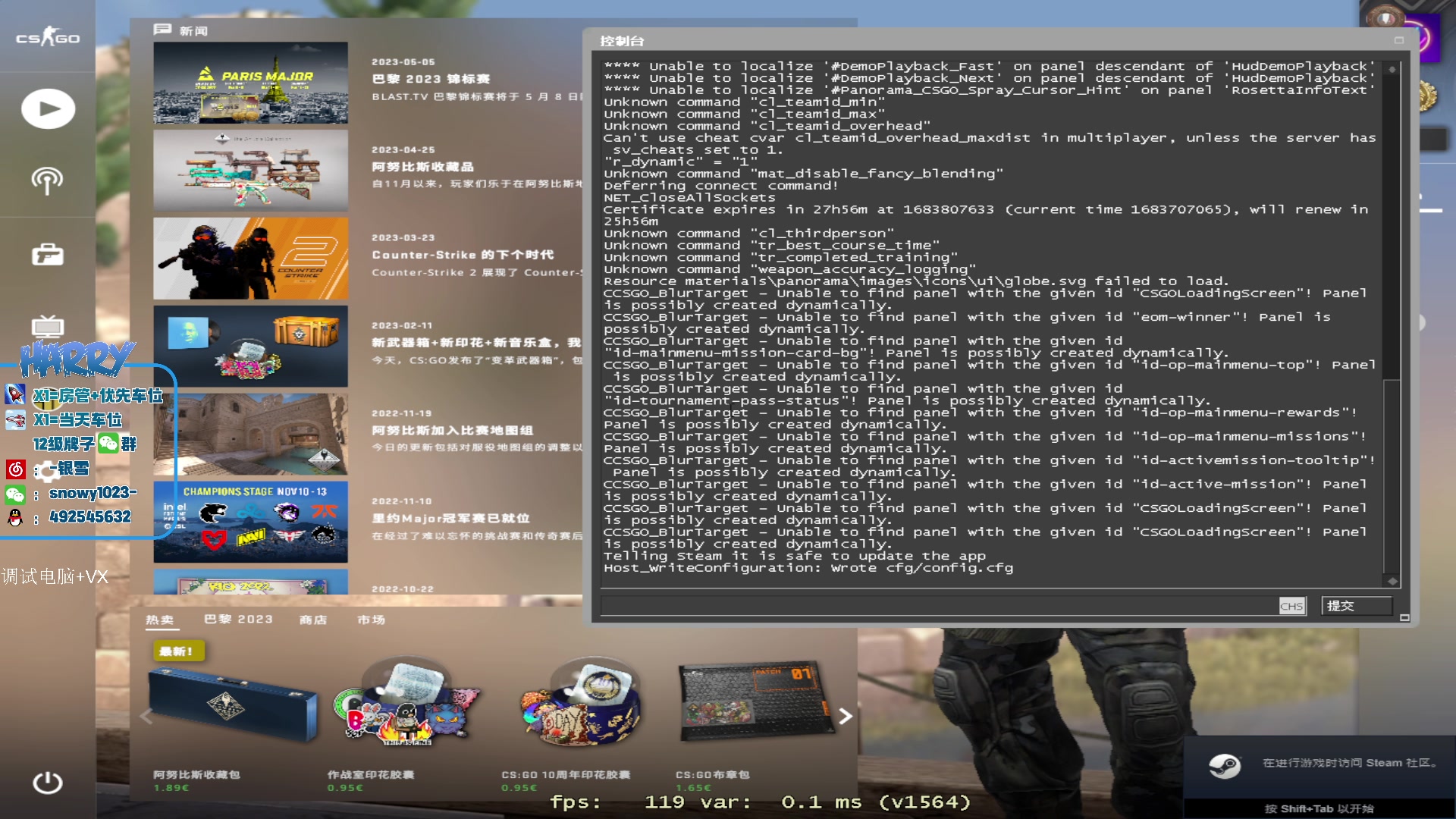Image resolution: width=1456 pixels, height=819 pixels.
Task: Click the 新闻 news panel heading
Action: [193, 31]
